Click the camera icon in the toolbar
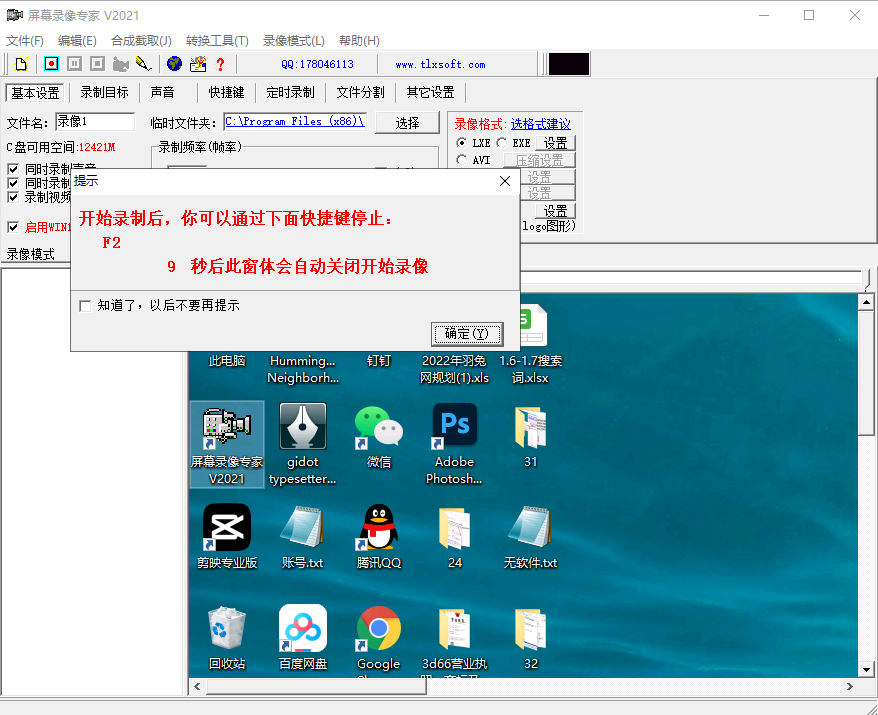Viewport: 878px width, 715px height. [121, 64]
